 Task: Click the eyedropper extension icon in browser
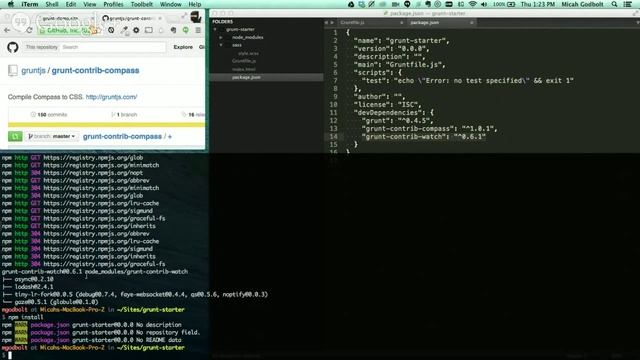124,30
